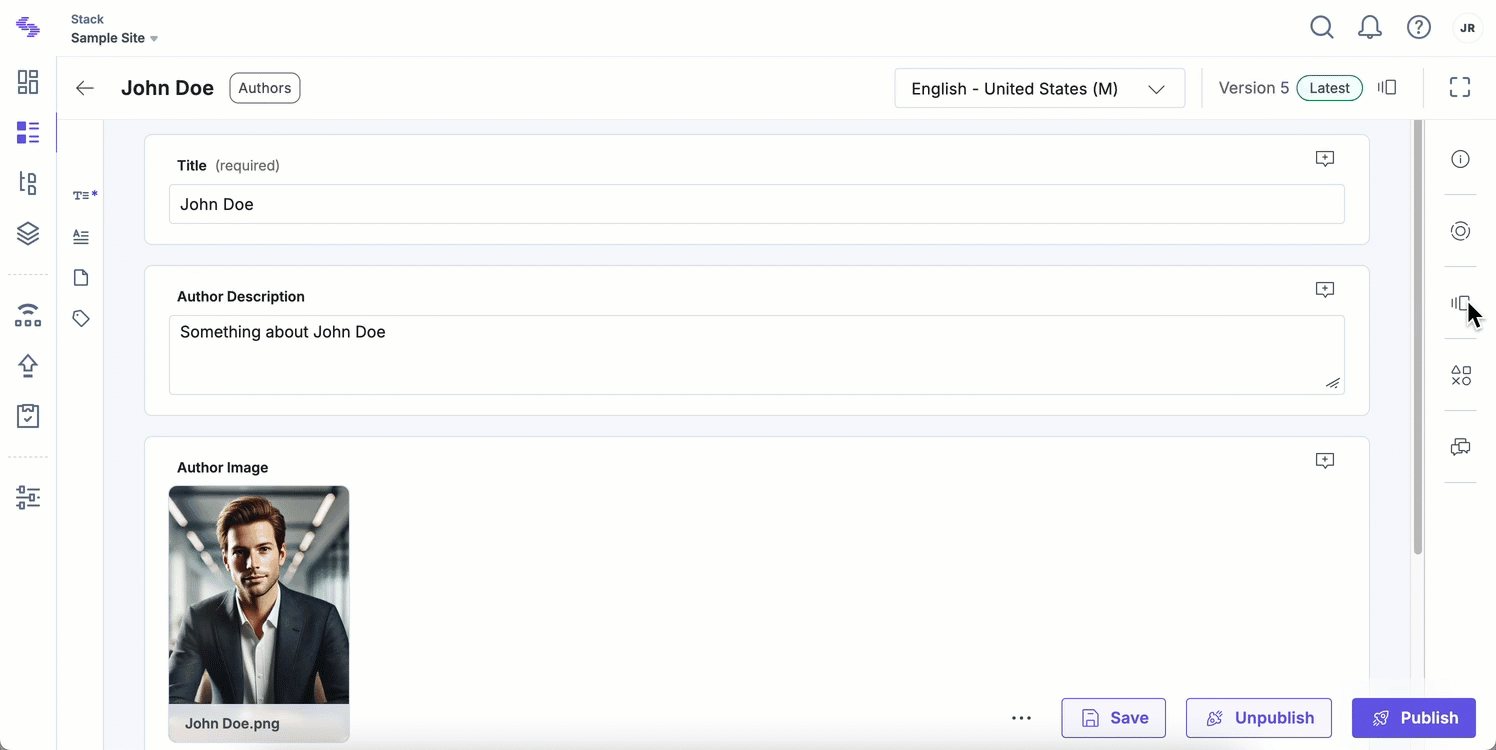
Task: Click the Unpublish button
Action: [1259, 718]
